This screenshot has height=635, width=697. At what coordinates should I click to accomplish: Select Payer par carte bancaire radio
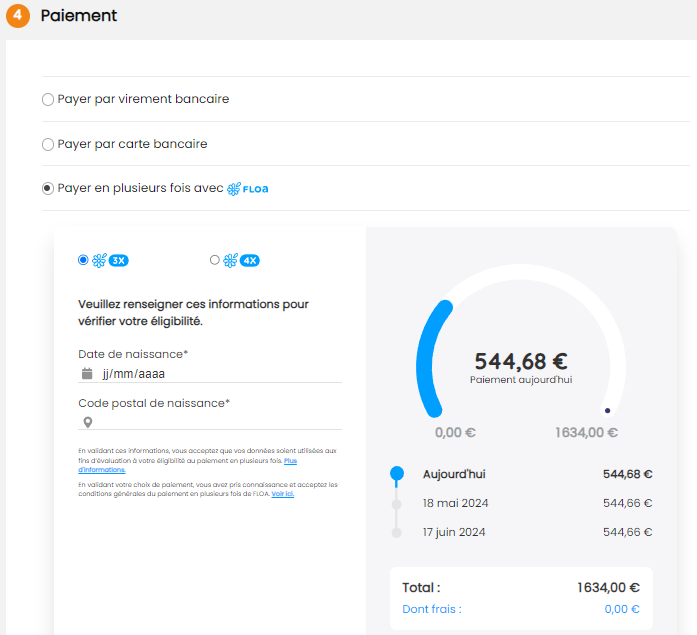point(48,144)
